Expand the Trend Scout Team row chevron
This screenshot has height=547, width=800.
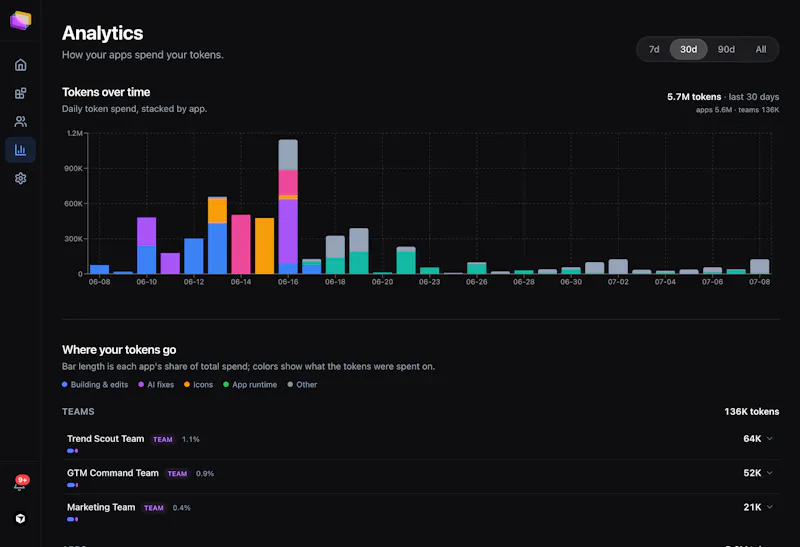(769, 438)
